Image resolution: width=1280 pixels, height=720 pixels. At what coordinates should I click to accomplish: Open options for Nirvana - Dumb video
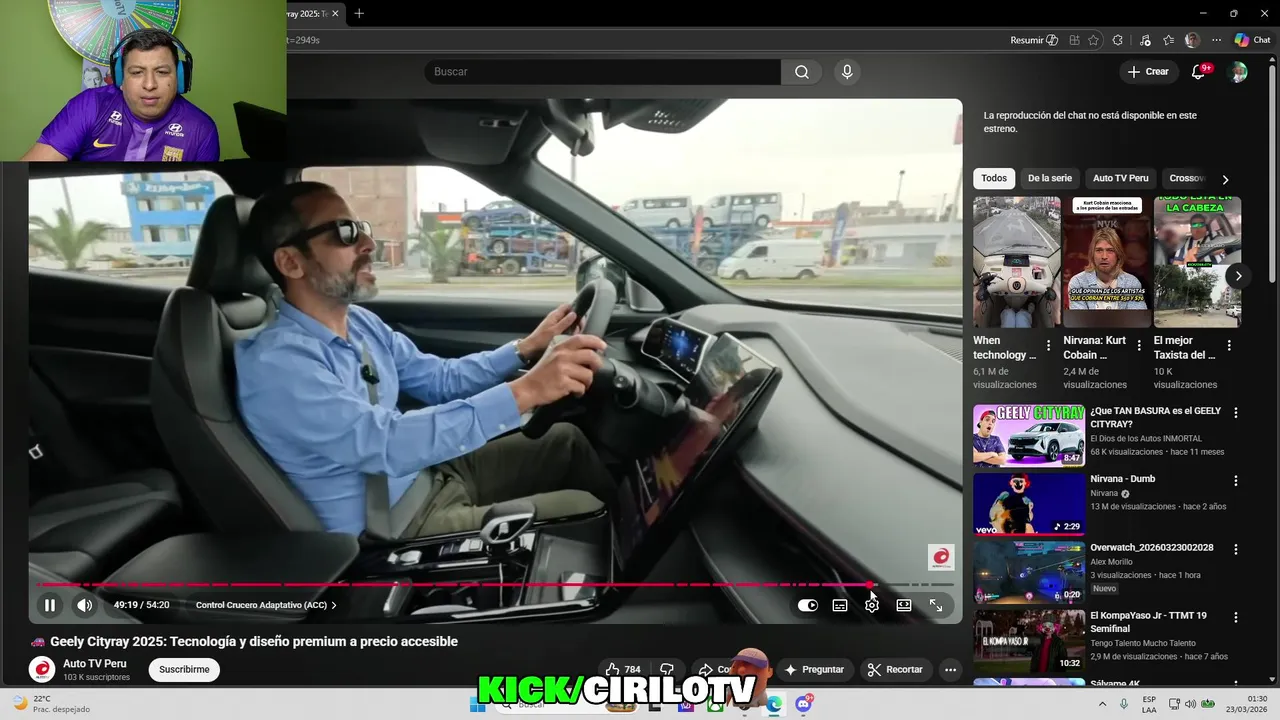(x=1236, y=481)
